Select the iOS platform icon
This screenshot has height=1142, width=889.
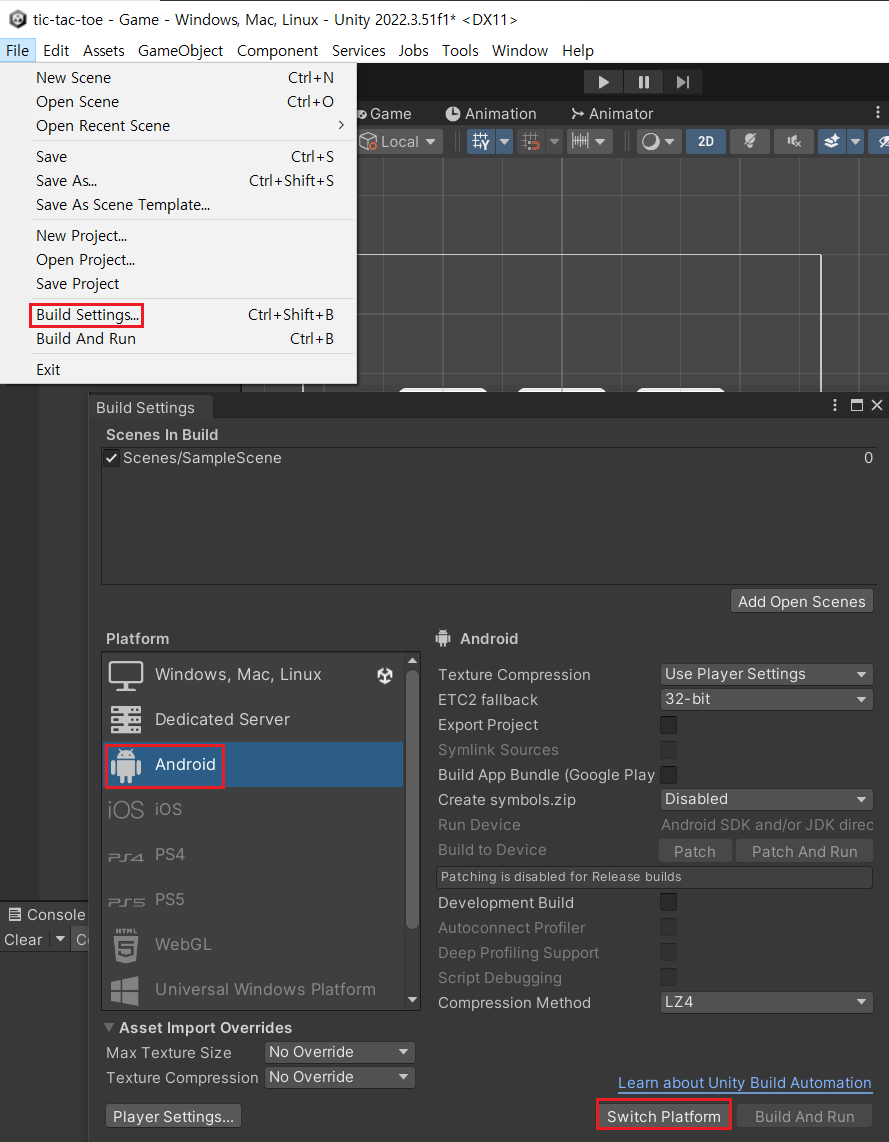[126, 810]
